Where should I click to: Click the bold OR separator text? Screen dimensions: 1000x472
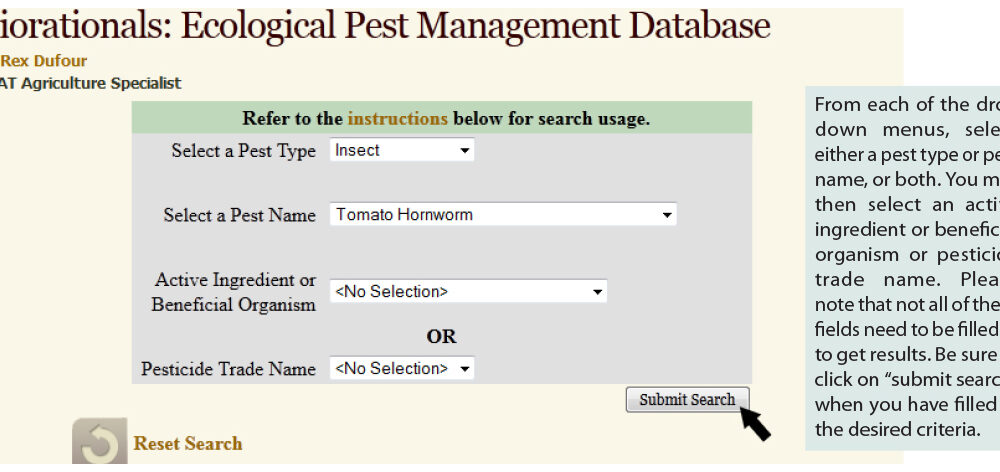[441, 336]
